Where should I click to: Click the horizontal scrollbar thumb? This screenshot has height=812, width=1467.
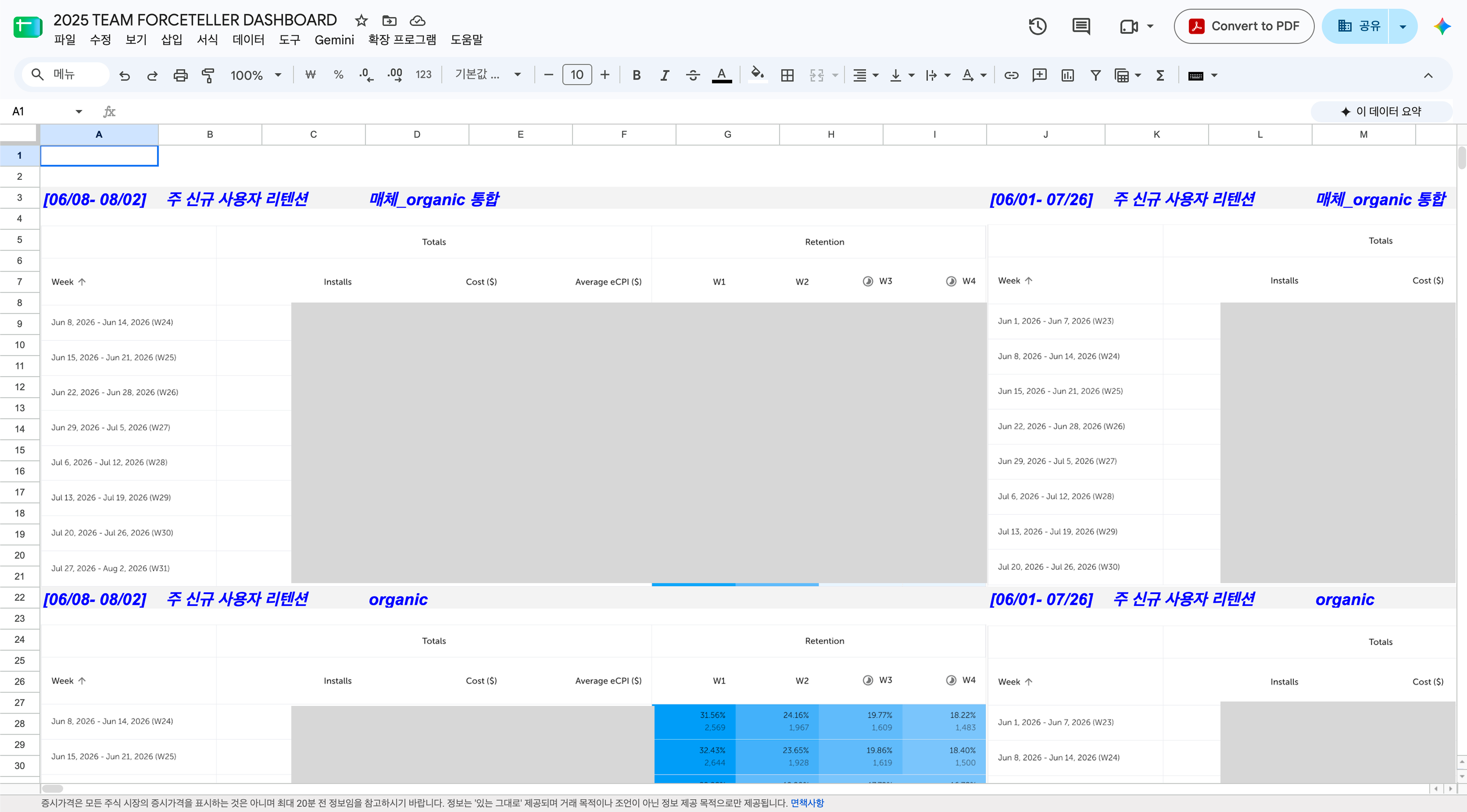tap(52, 789)
